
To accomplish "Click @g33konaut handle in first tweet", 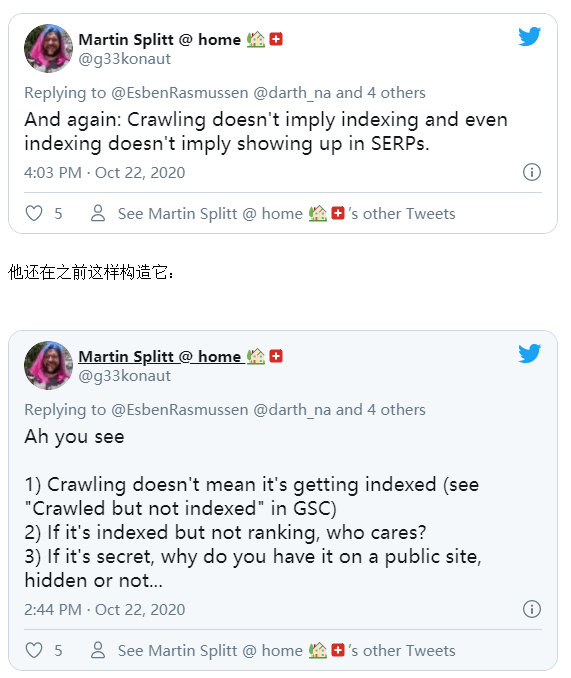I will pos(124,59).
